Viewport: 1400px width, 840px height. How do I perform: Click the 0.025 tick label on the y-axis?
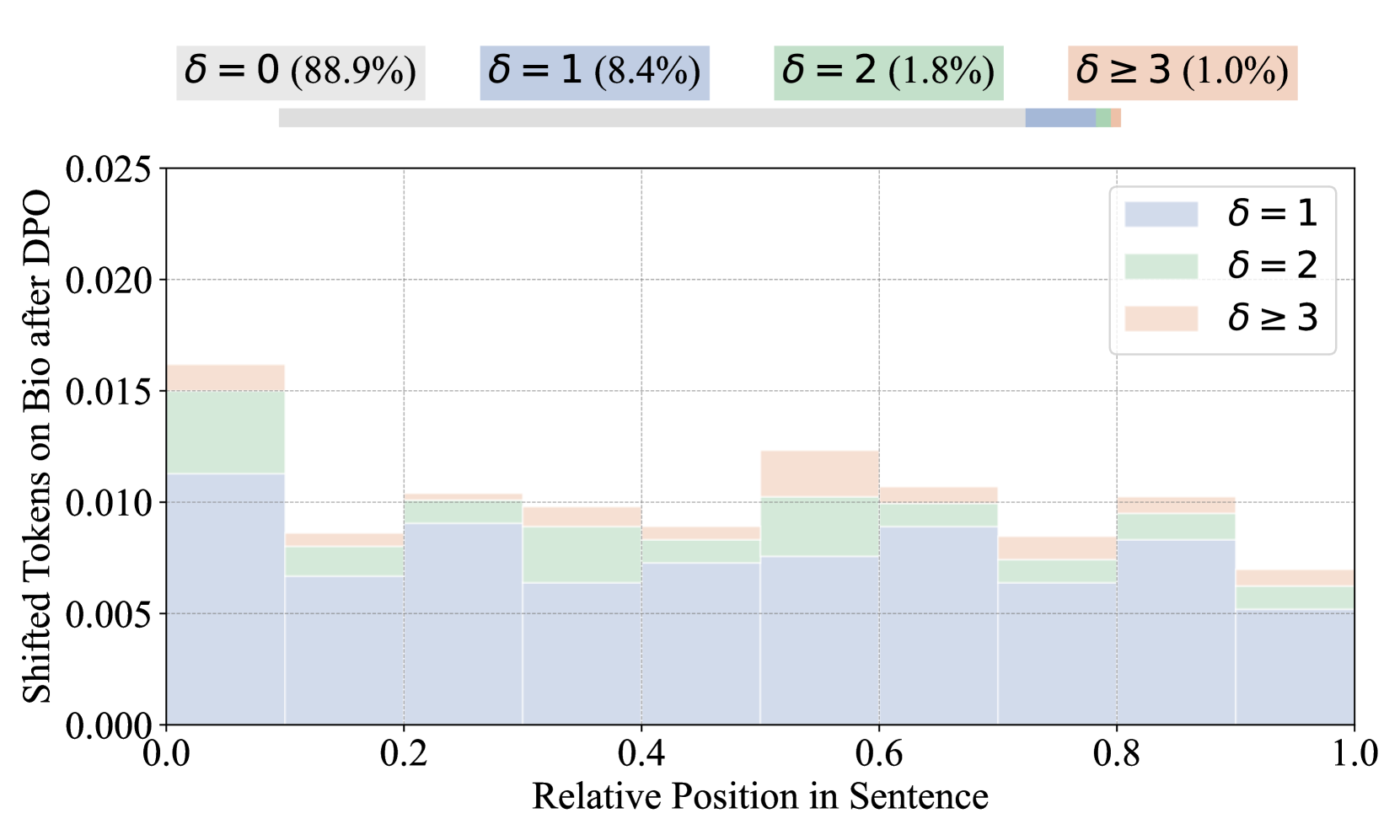[x=109, y=169]
